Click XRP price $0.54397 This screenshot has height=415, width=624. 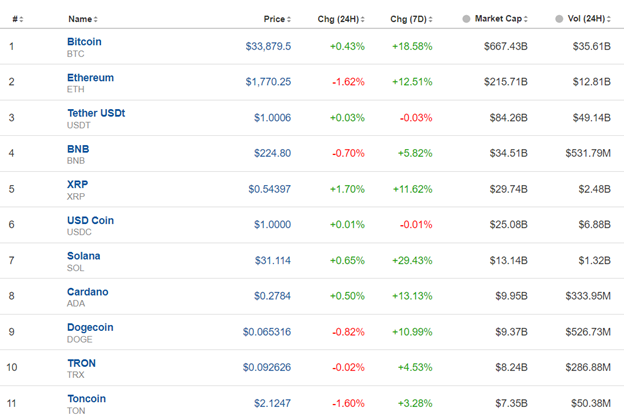click(269, 189)
